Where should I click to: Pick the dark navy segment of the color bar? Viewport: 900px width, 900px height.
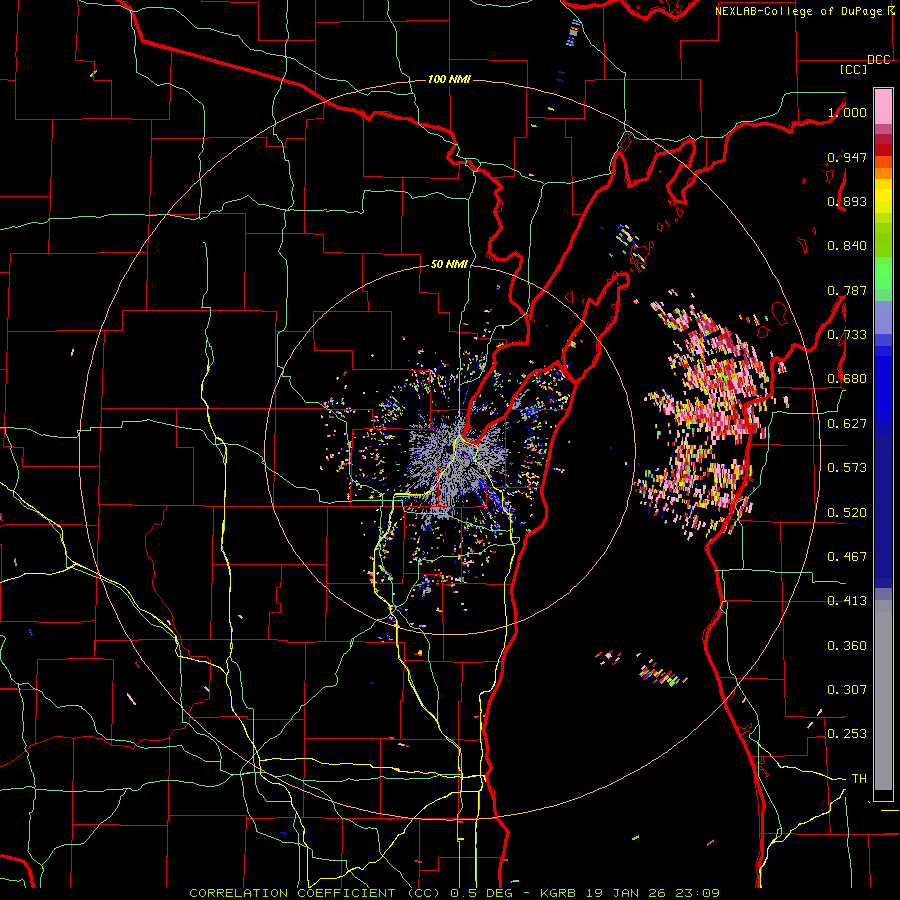(x=883, y=511)
